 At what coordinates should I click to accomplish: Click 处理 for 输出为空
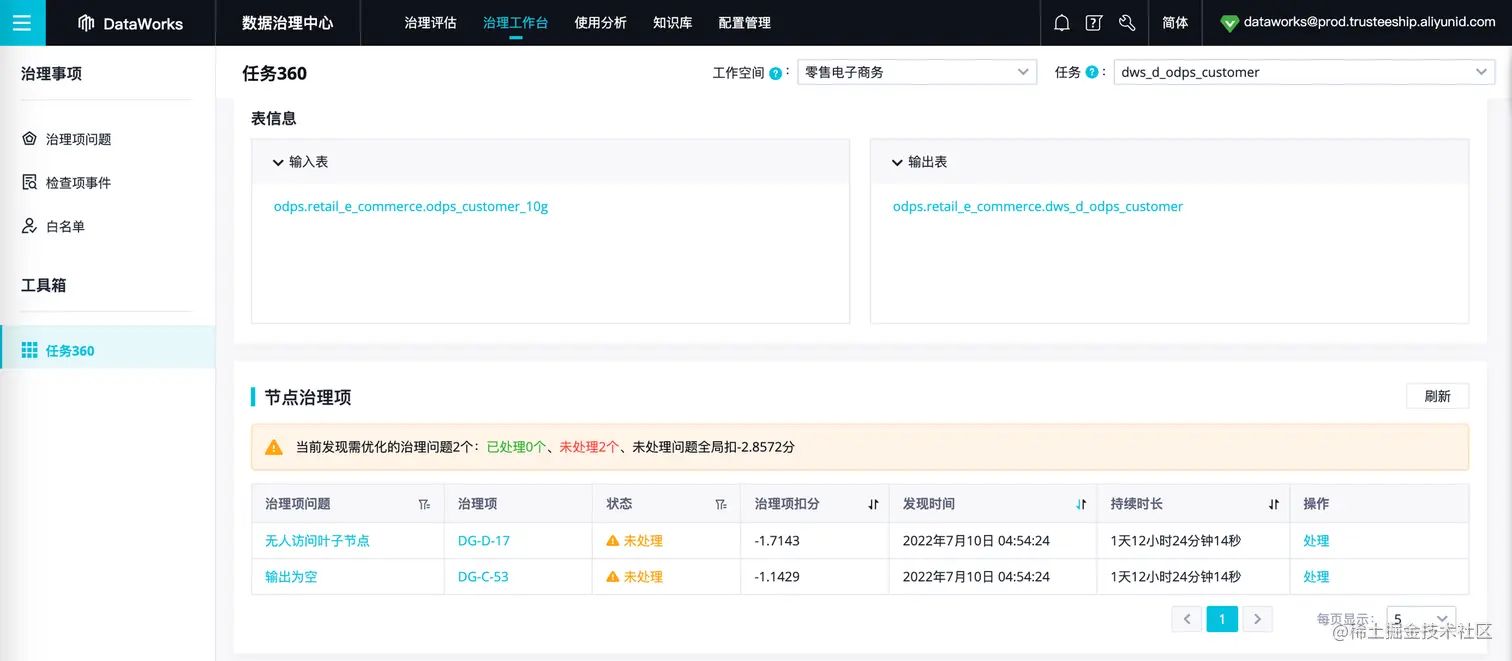[x=1316, y=576]
